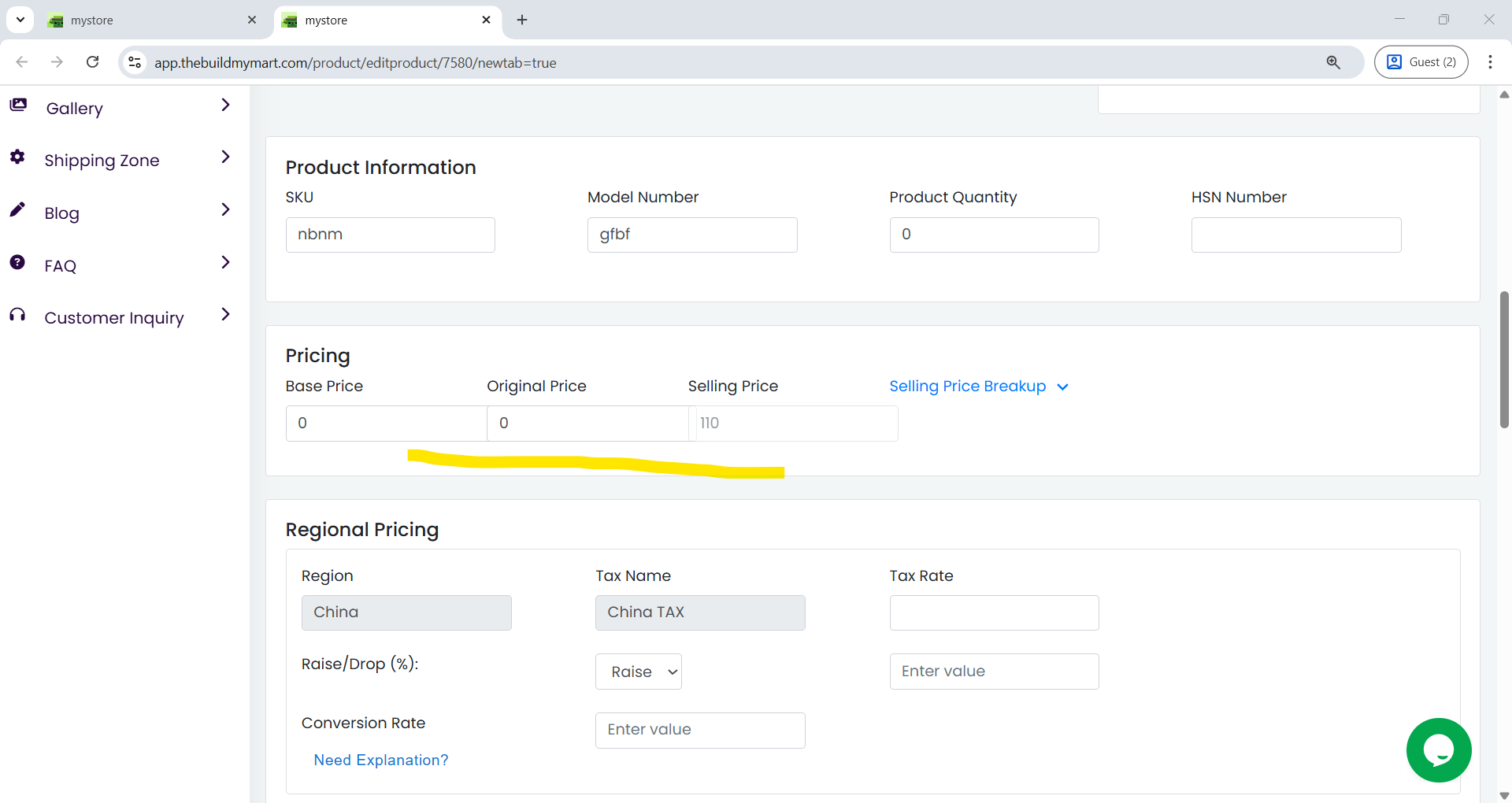Click the FAQ question mark icon
The height and width of the screenshot is (803, 1512).
point(17,262)
